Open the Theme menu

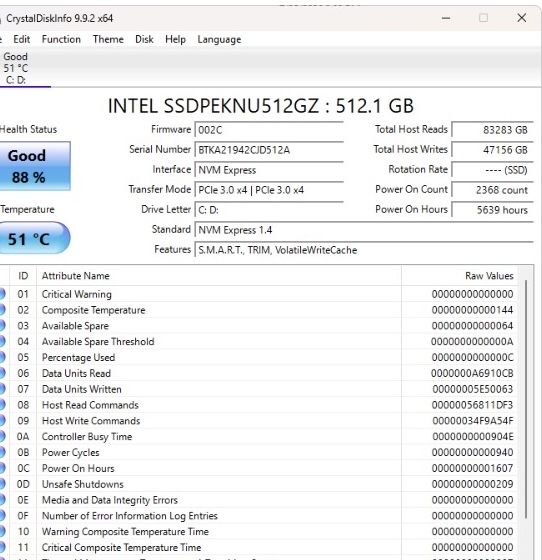pyautogui.click(x=108, y=39)
